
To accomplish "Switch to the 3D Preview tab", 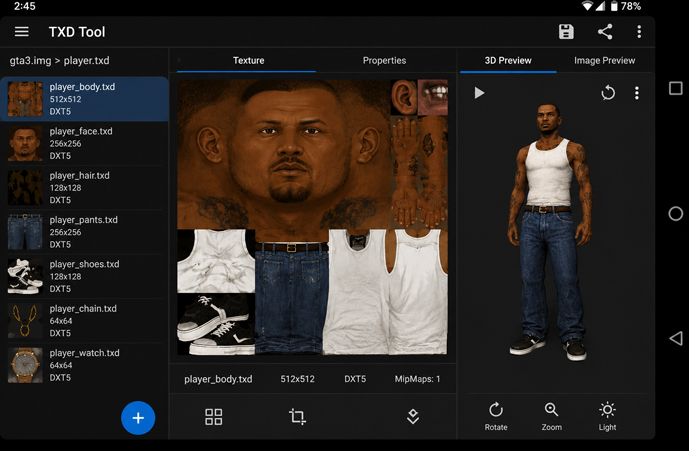I will pos(508,61).
